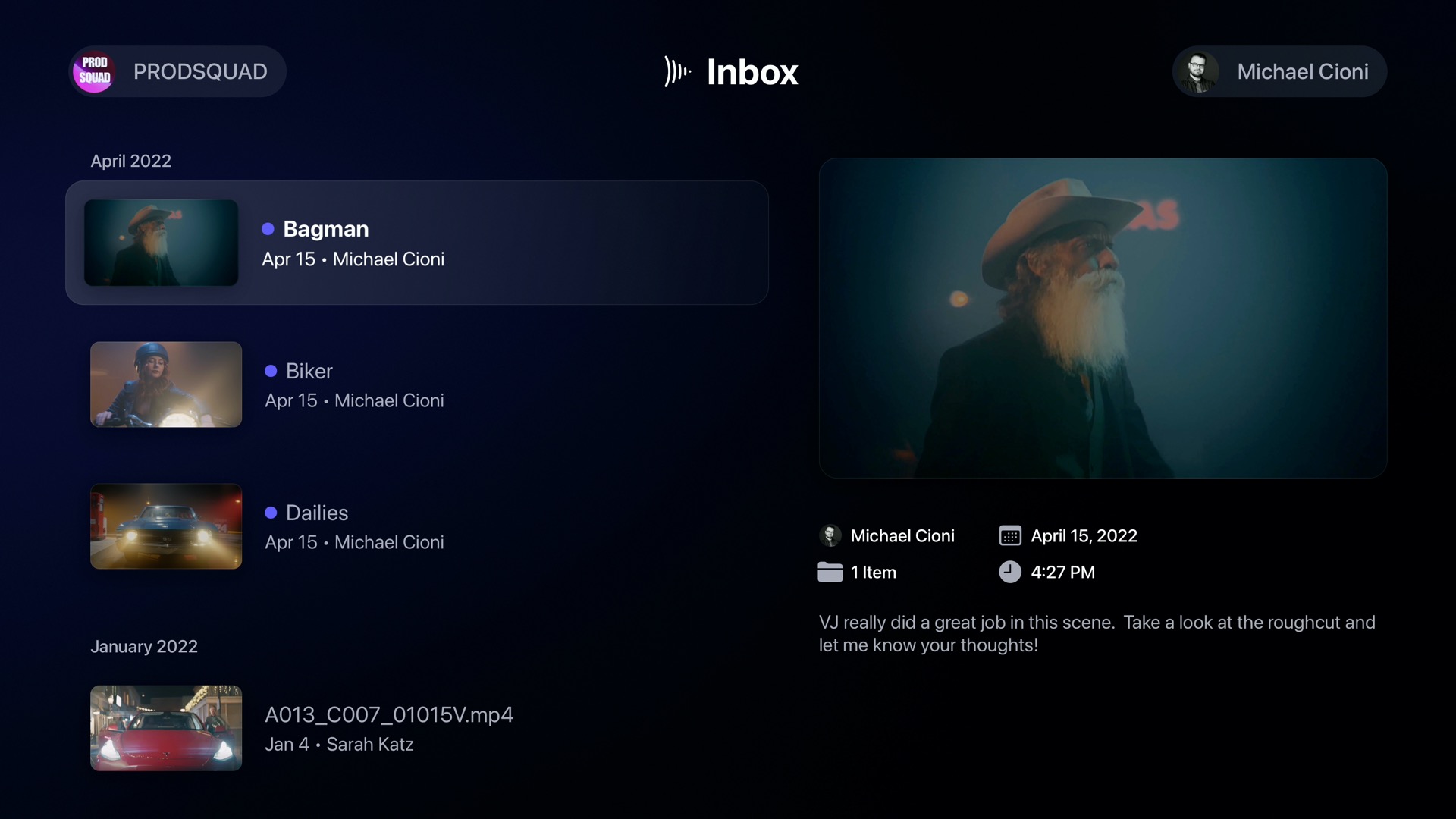Screen dimensions: 1456x819
Task: Open the Dailies share entry
Action: coord(354,527)
